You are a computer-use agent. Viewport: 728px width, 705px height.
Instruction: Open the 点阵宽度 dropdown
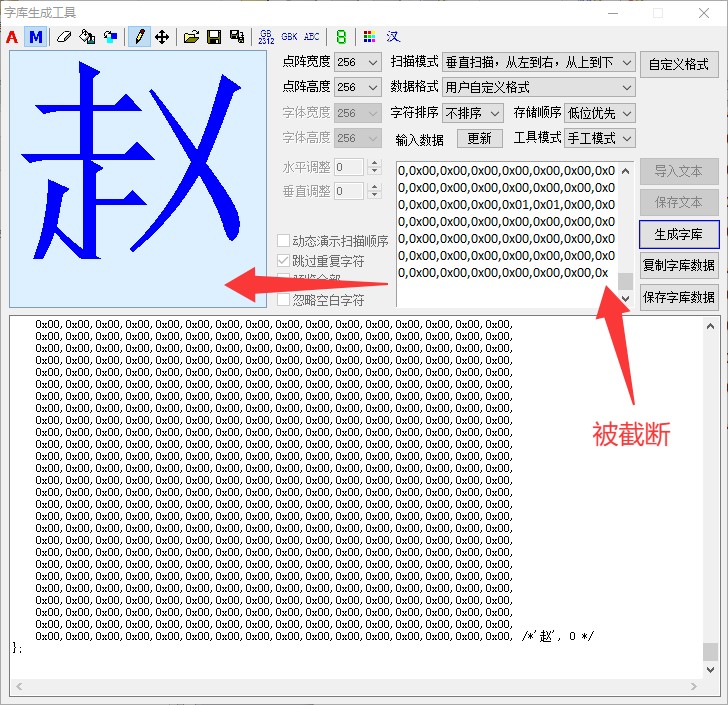tap(358, 62)
